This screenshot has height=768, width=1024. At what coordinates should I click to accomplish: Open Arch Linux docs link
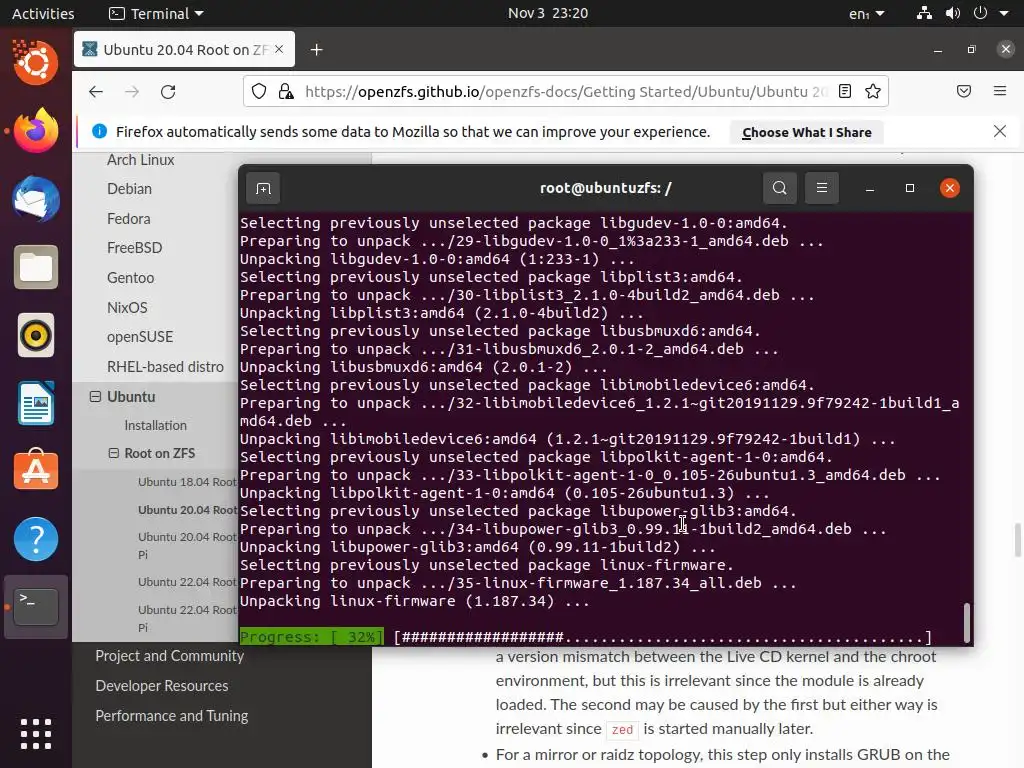(140, 159)
